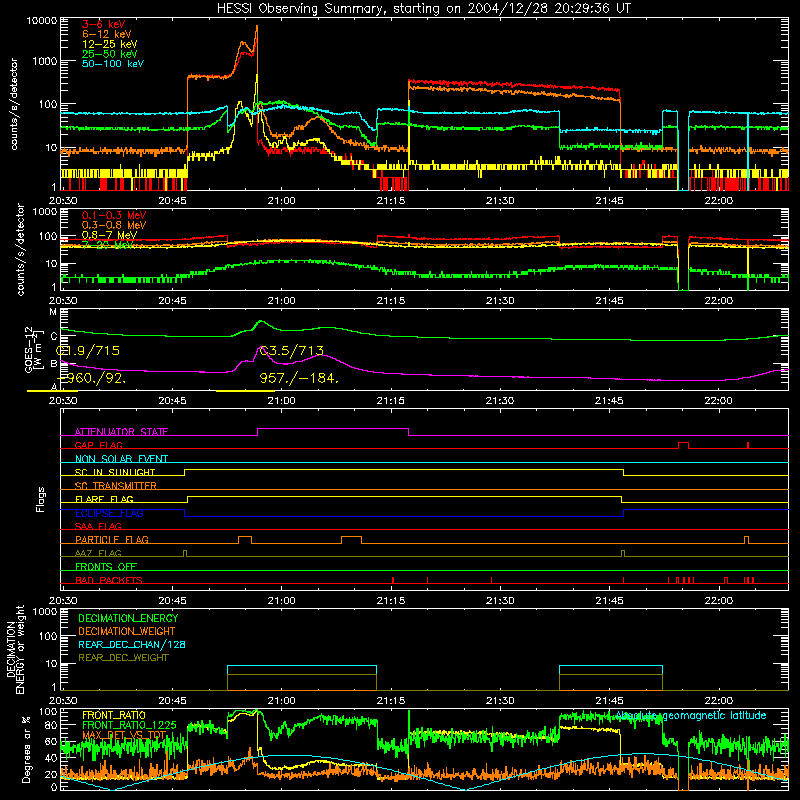
Task: Select the SC_IN_SUNLIGHT flag label
Action: [x=115, y=472]
